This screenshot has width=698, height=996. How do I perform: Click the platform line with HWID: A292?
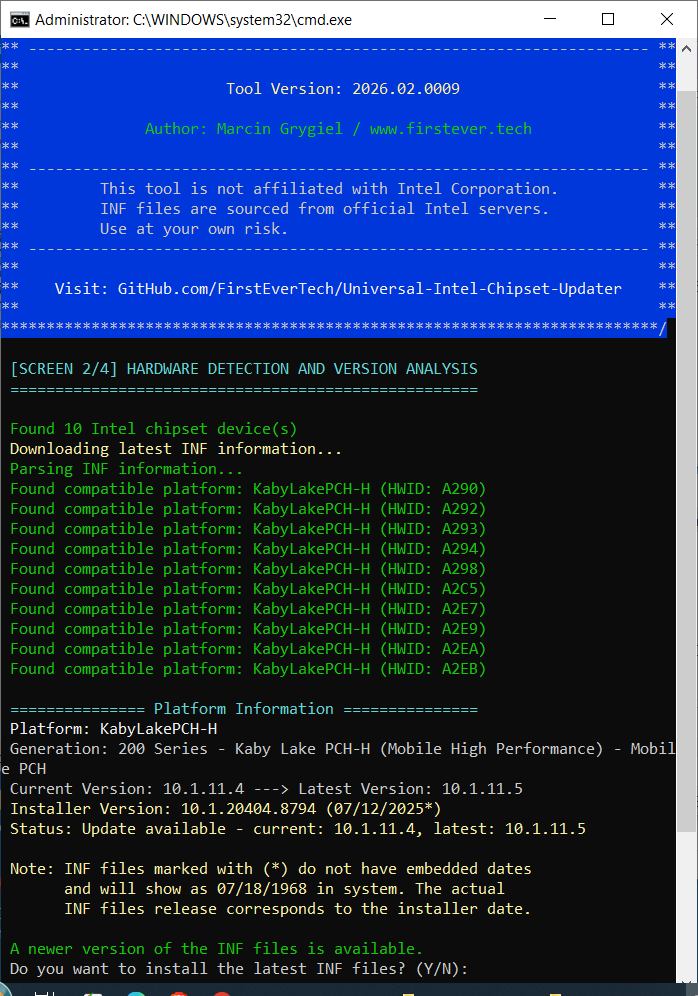coord(248,509)
